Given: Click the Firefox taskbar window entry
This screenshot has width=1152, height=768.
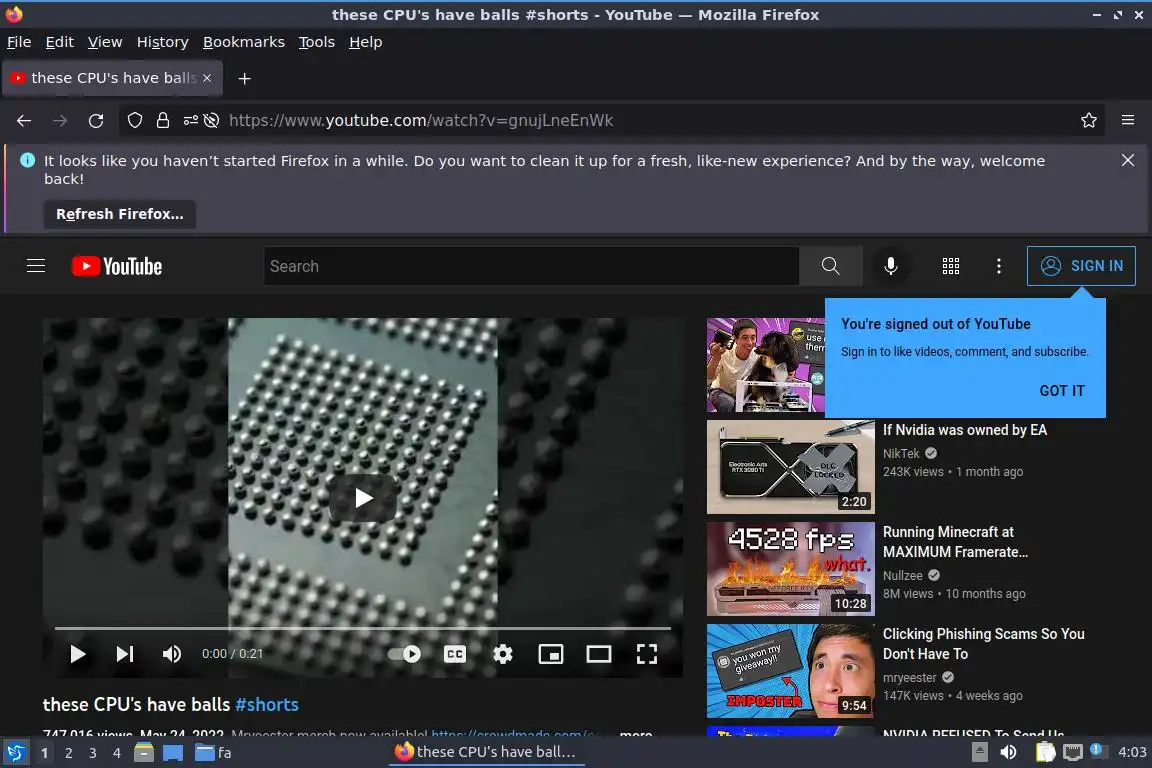Looking at the screenshot, I should tap(486, 753).
